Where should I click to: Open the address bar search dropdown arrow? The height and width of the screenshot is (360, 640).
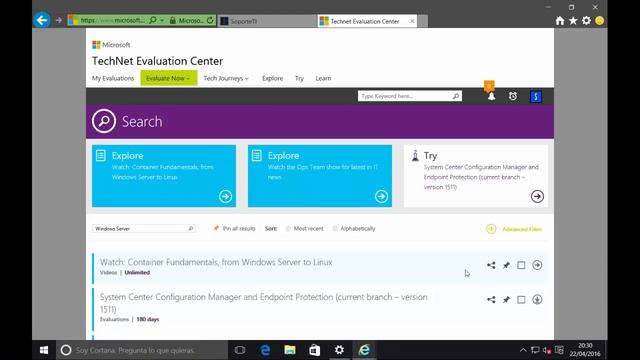pos(162,20)
